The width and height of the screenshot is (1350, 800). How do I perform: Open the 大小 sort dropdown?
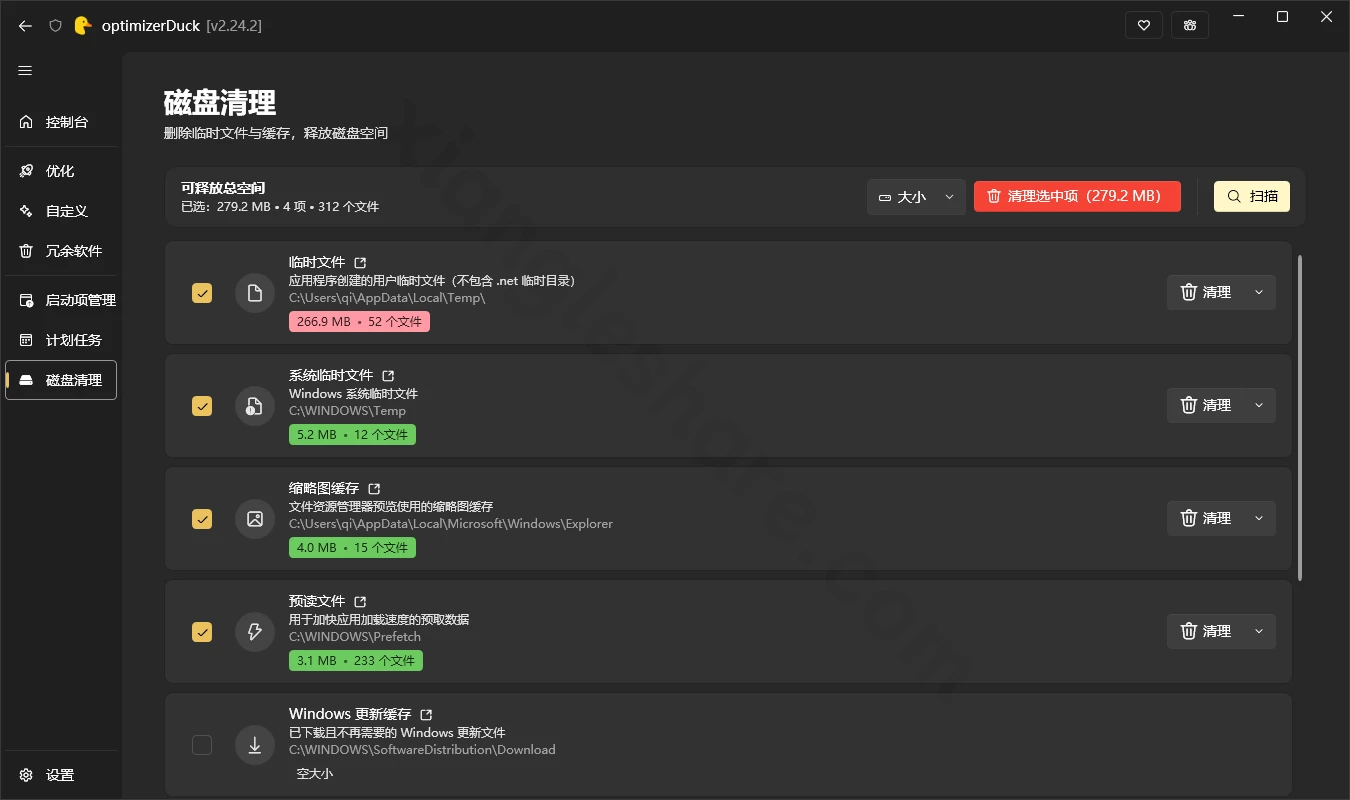pos(916,197)
